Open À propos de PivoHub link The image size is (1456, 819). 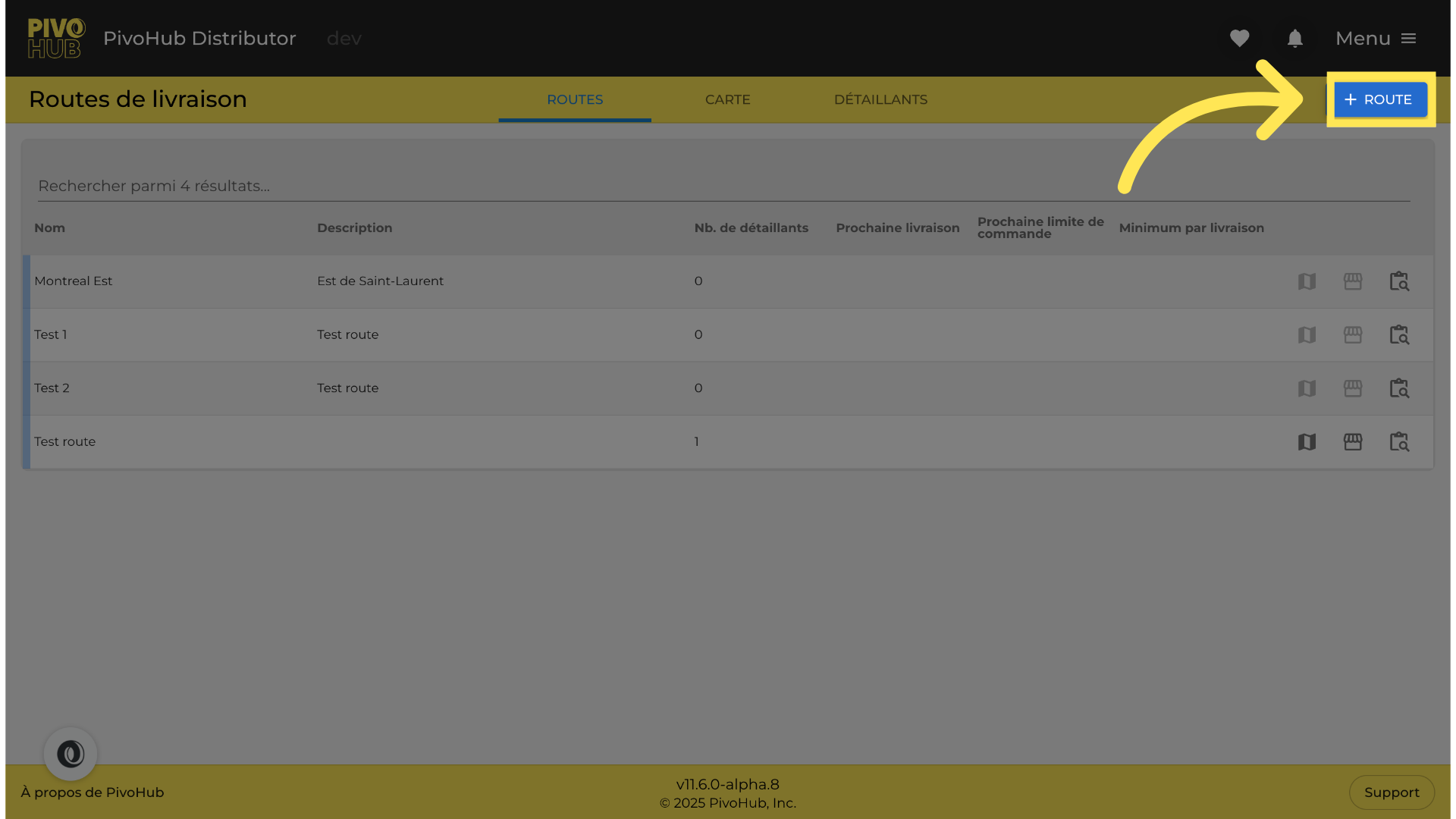(x=93, y=792)
